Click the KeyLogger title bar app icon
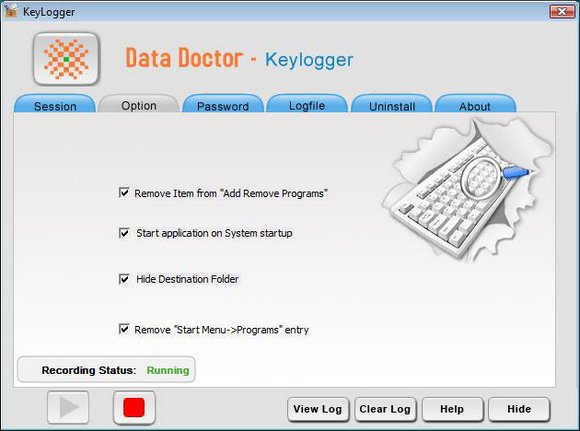 [x=11, y=11]
